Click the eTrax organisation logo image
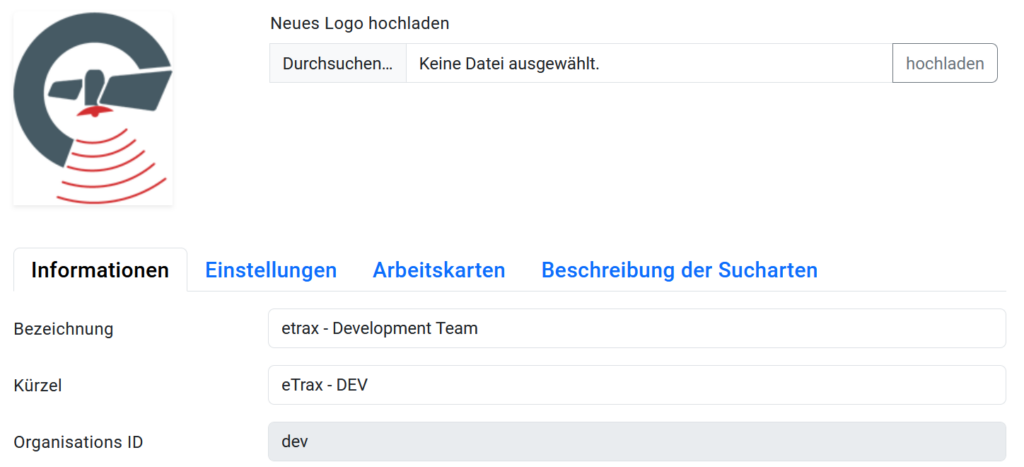The width and height of the screenshot is (1024, 467). [93, 108]
